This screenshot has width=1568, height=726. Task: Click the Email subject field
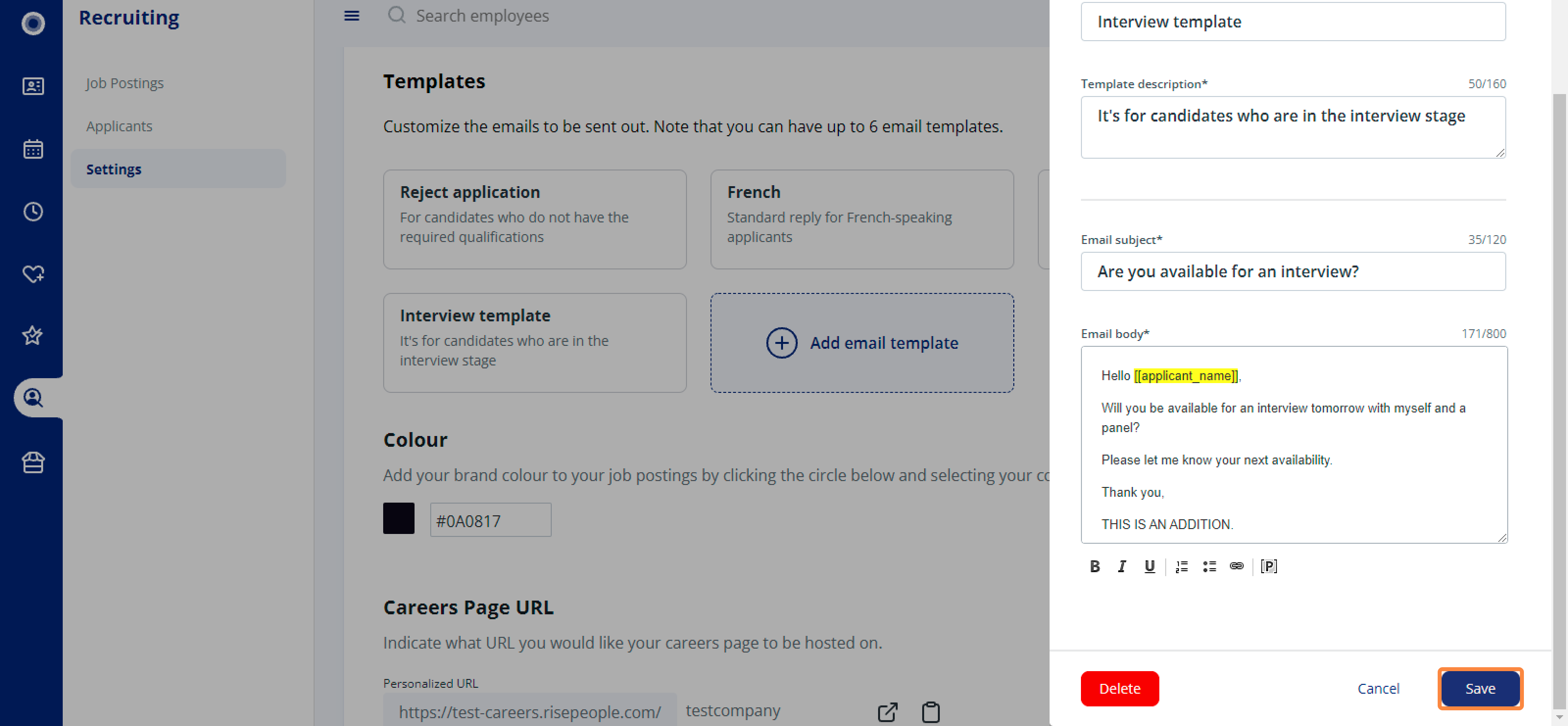coord(1293,271)
